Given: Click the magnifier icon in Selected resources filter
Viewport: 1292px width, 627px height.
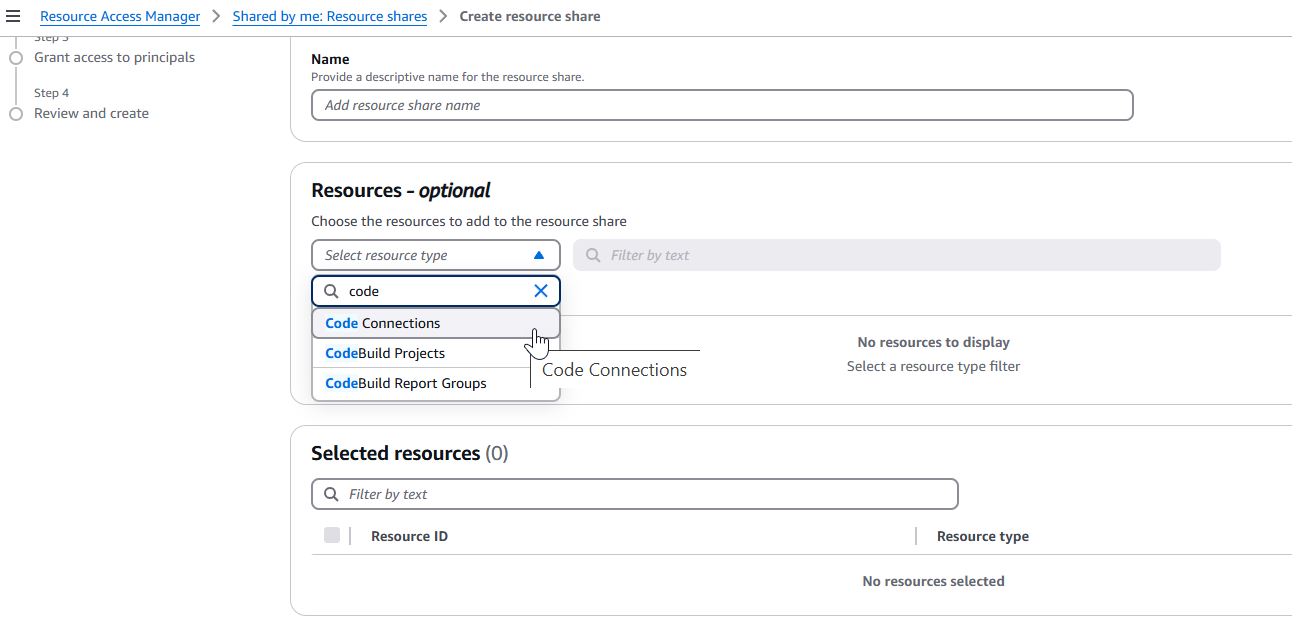Looking at the screenshot, I should pos(331,494).
